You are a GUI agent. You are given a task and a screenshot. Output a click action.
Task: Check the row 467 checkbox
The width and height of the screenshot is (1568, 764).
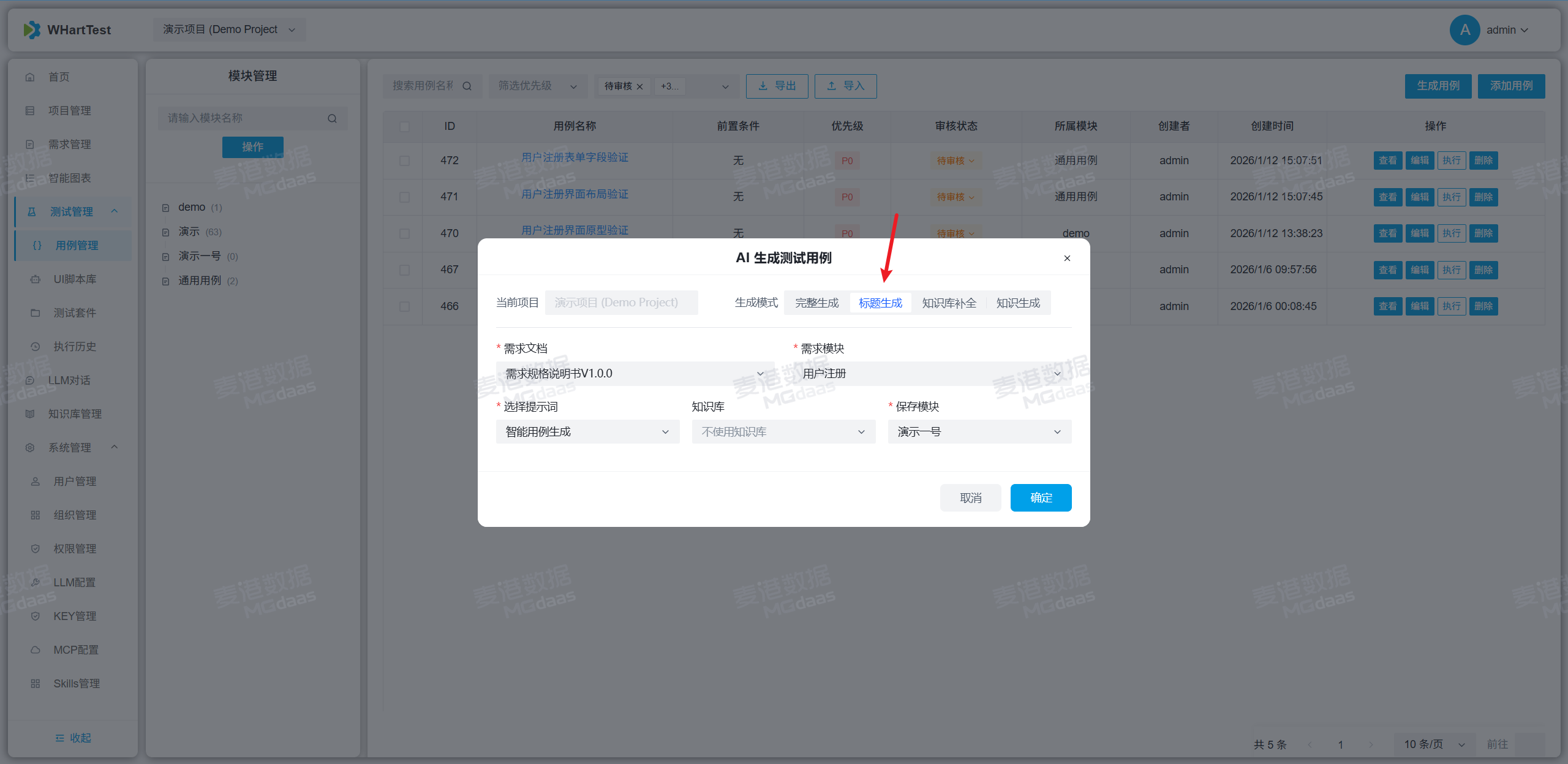point(404,270)
